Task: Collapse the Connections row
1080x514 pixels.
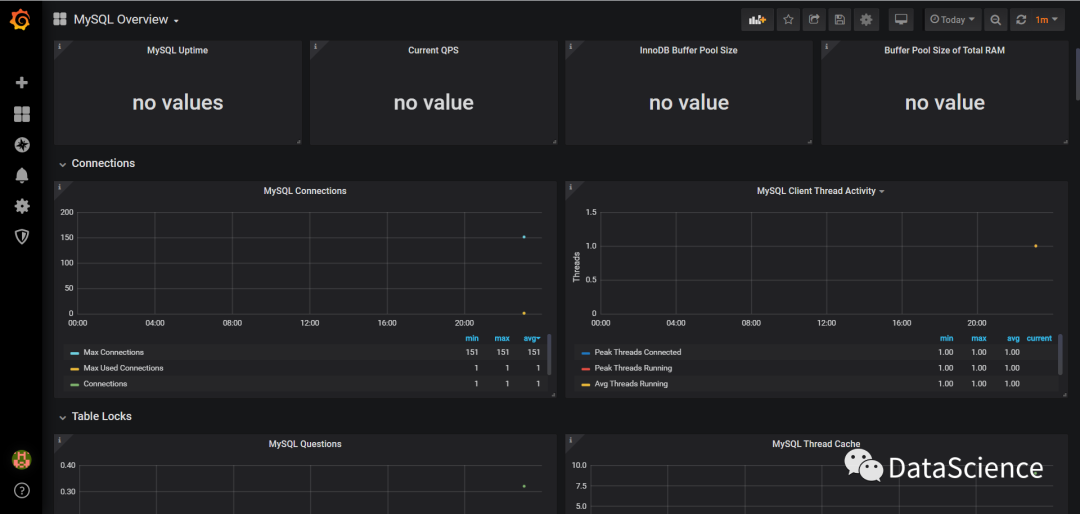Action: [x=62, y=164]
